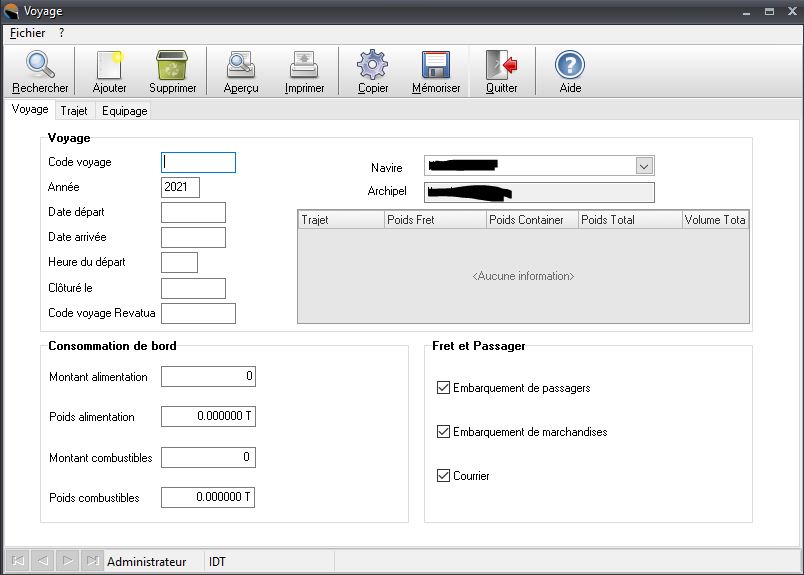The height and width of the screenshot is (575, 804).
Task: Uncheck Embarquement de passagers
Action: coord(444,388)
